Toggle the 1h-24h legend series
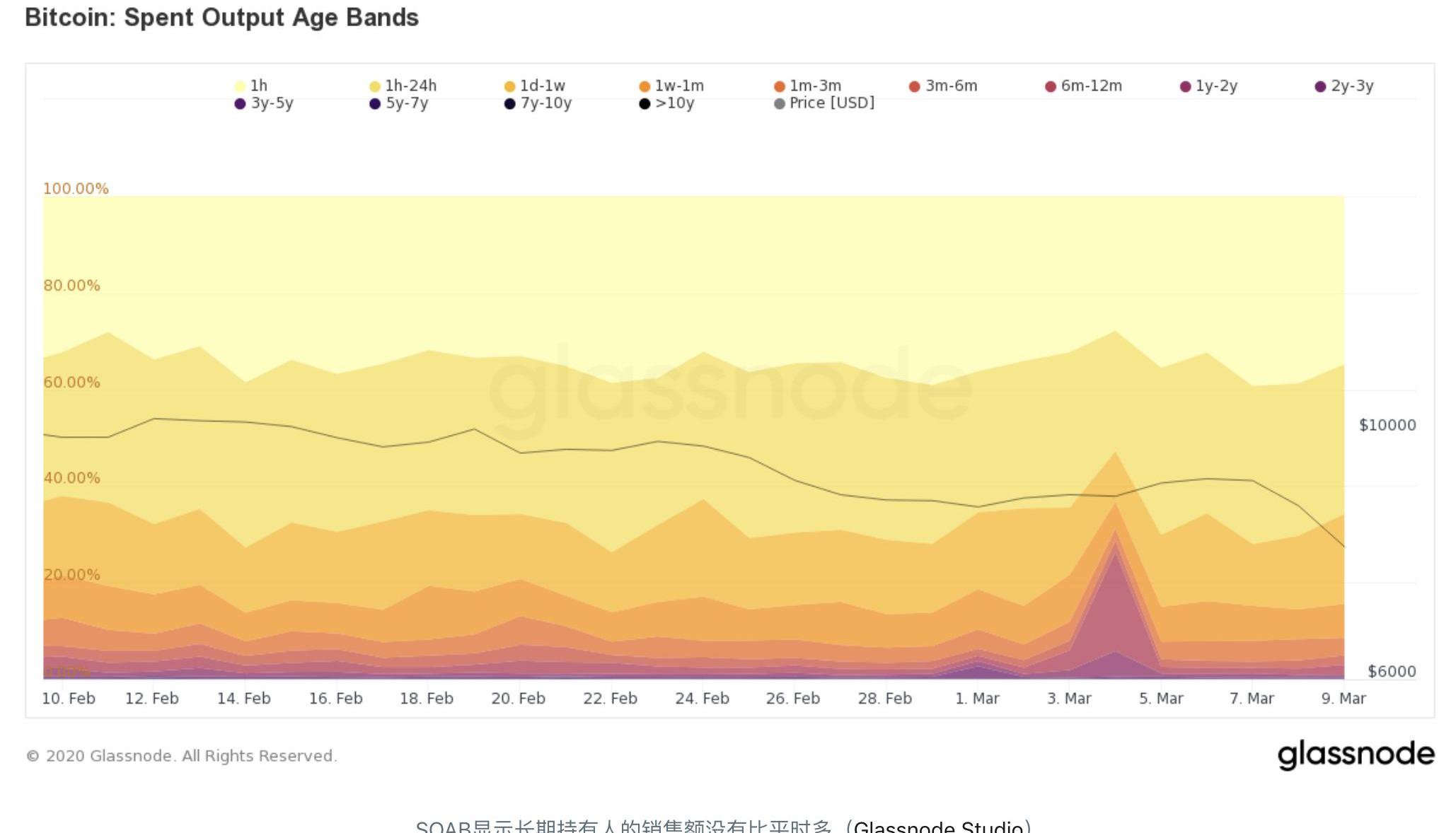This screenshot has height=833, width=1456. click(x=403, y=86)
